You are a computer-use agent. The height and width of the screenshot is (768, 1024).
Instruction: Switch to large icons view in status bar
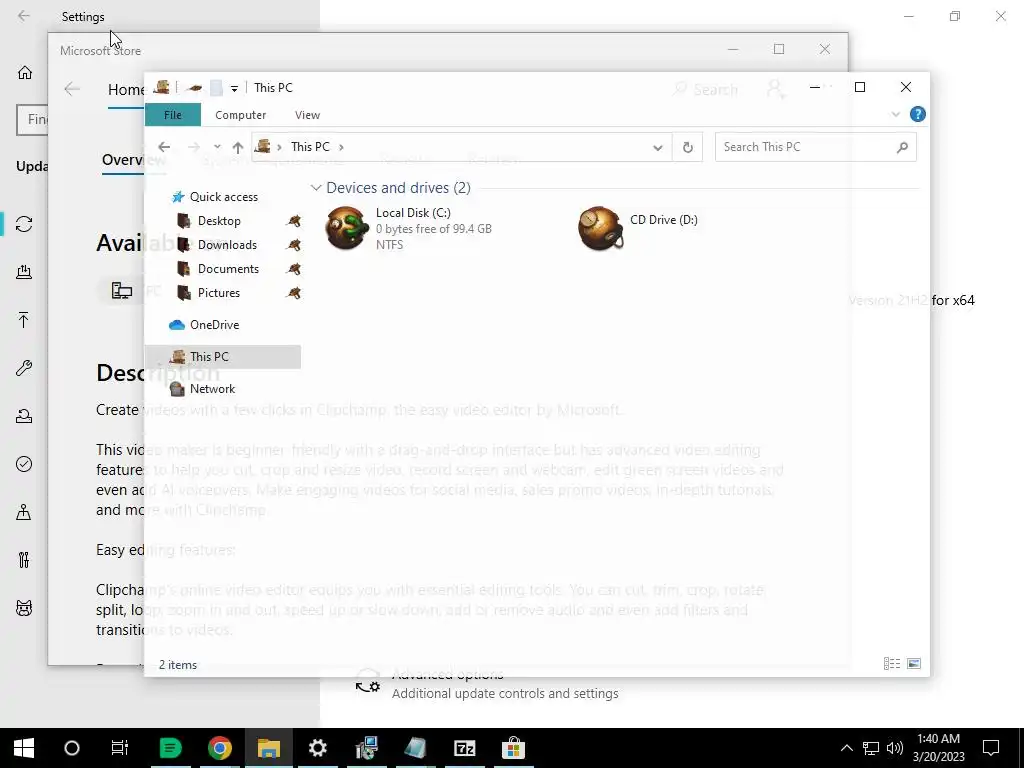(914, 664)
